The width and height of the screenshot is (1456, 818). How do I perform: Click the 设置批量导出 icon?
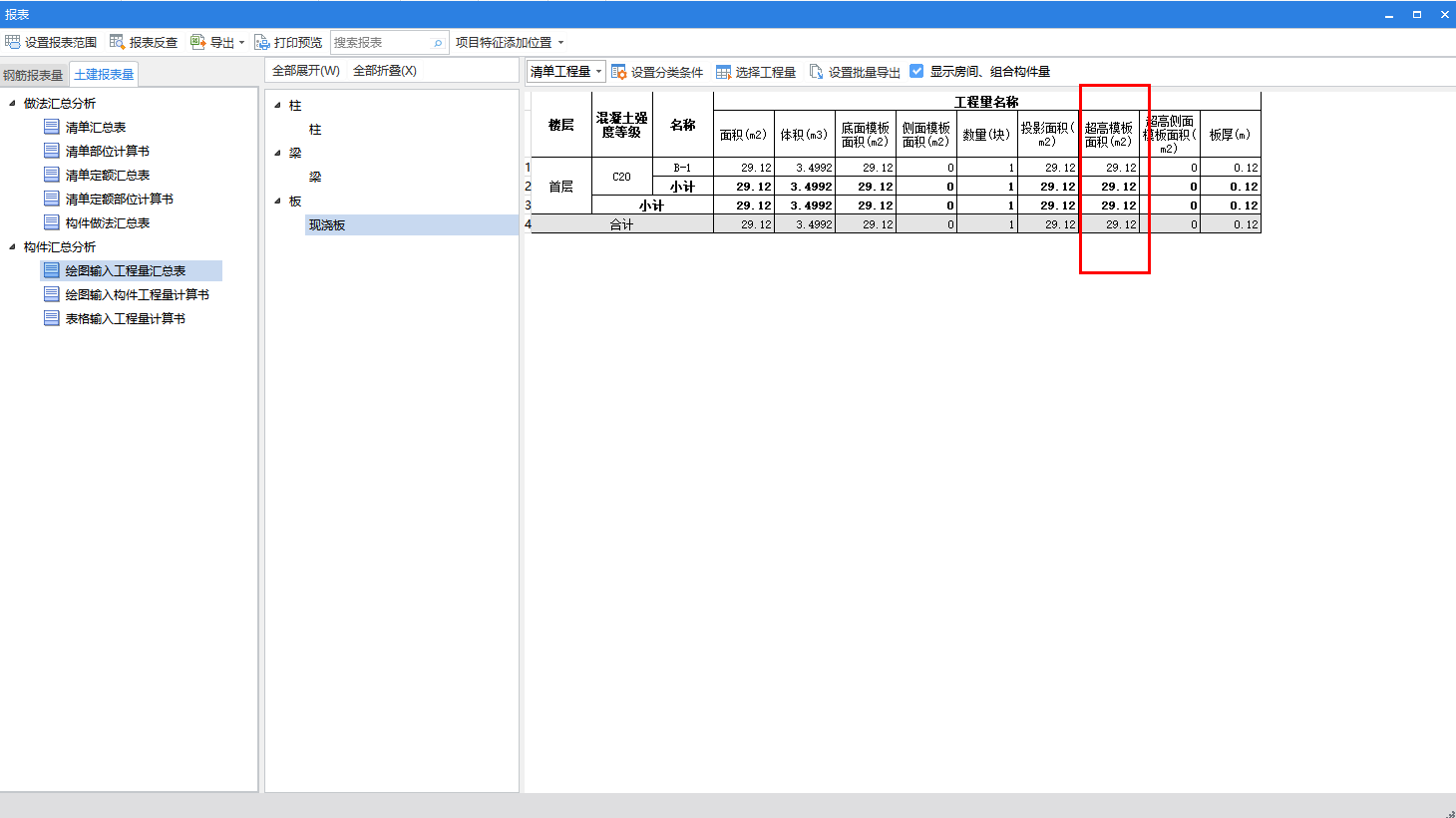pos(816,72)
